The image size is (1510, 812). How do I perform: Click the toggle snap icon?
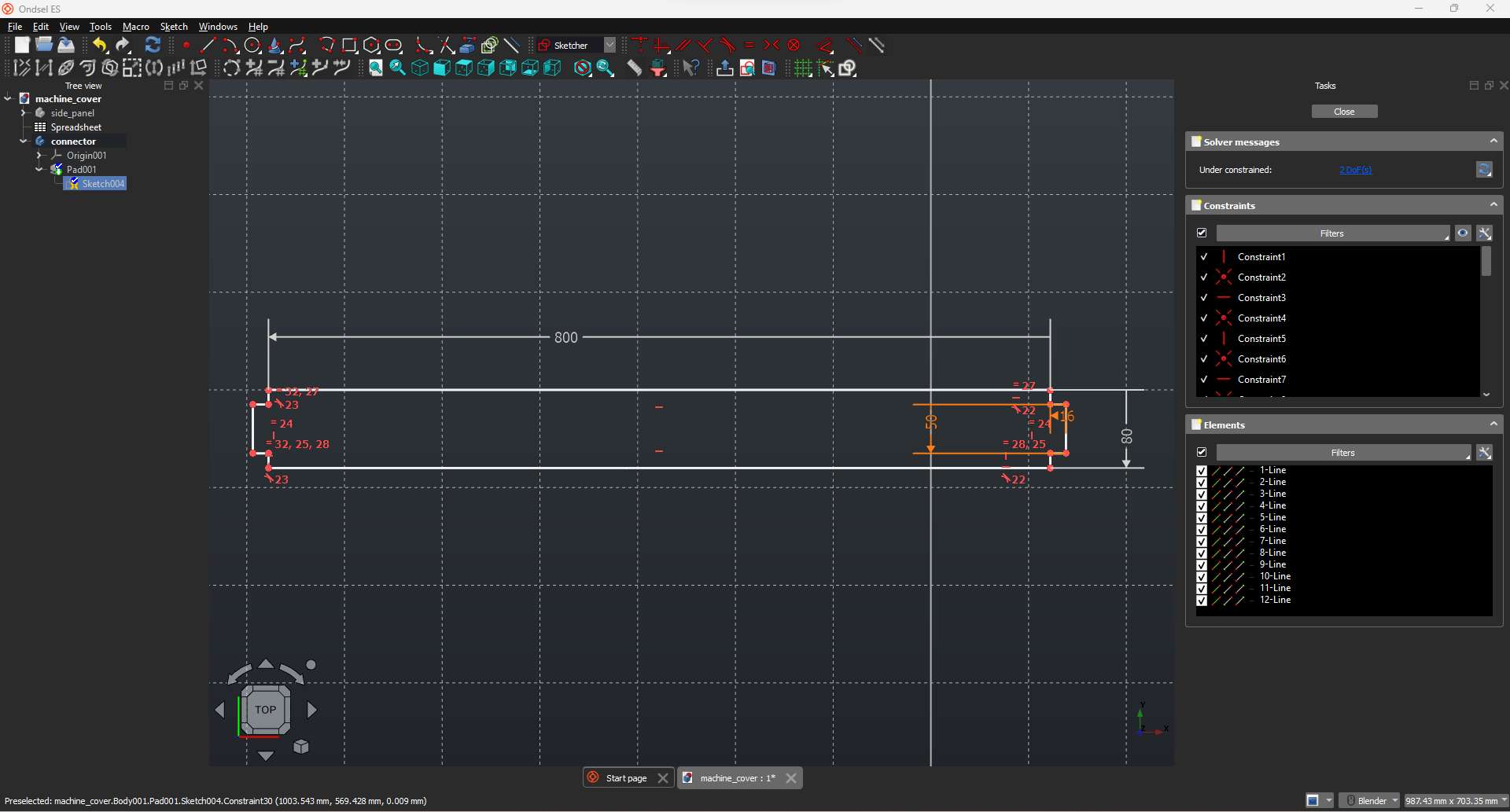825,68
